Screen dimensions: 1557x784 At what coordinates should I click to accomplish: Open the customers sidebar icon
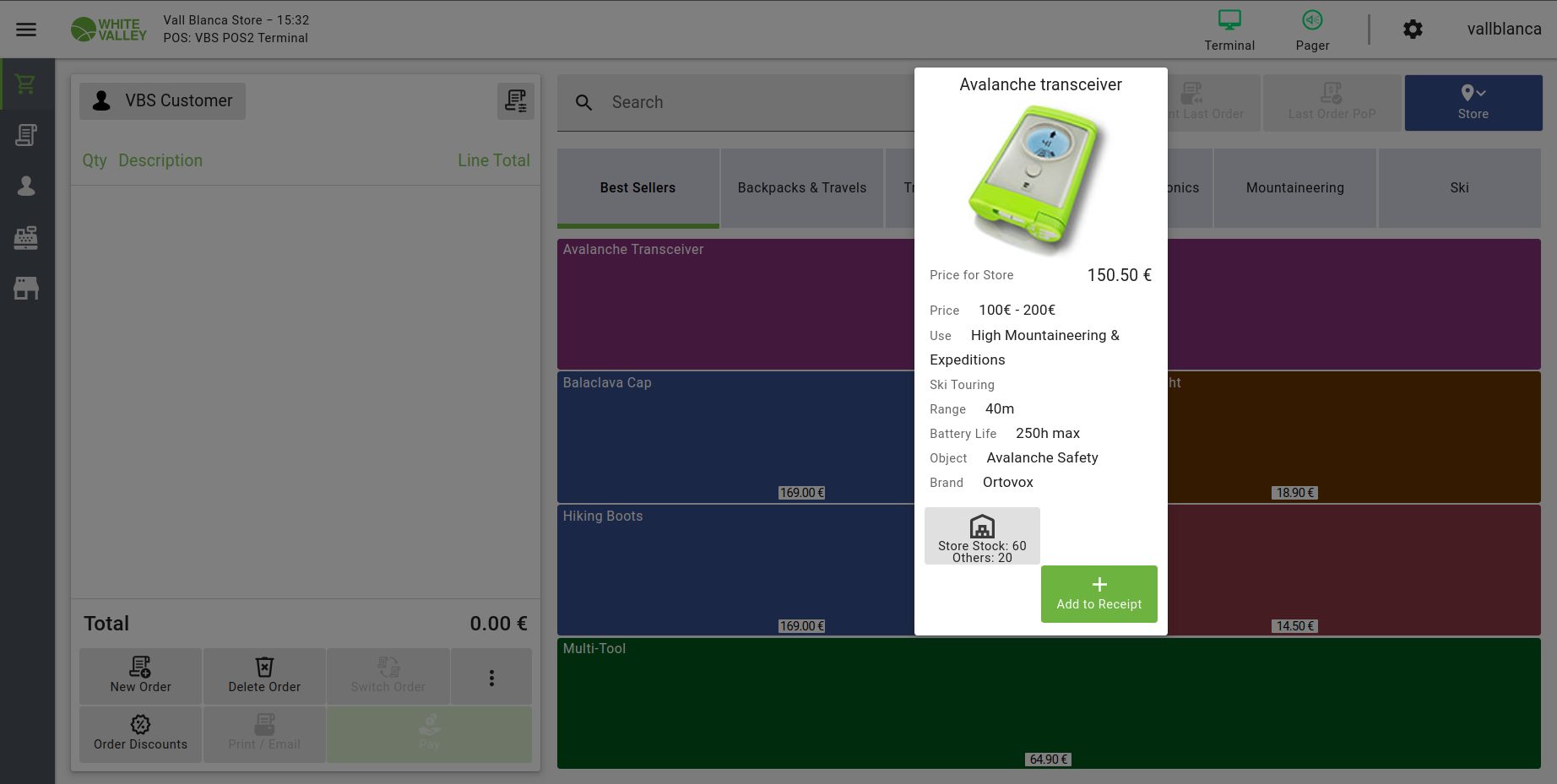click(26, 187)
